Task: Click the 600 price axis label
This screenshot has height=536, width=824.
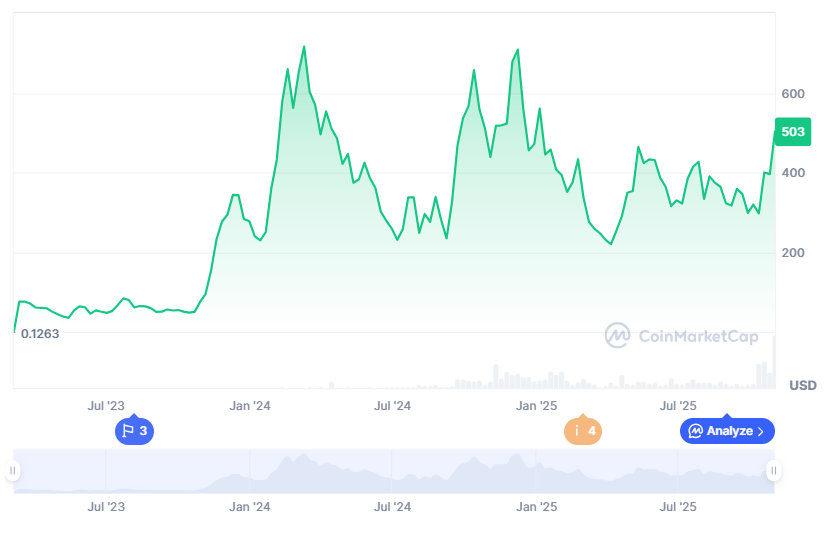Action: pyautogui.click(x=792, y=94)
